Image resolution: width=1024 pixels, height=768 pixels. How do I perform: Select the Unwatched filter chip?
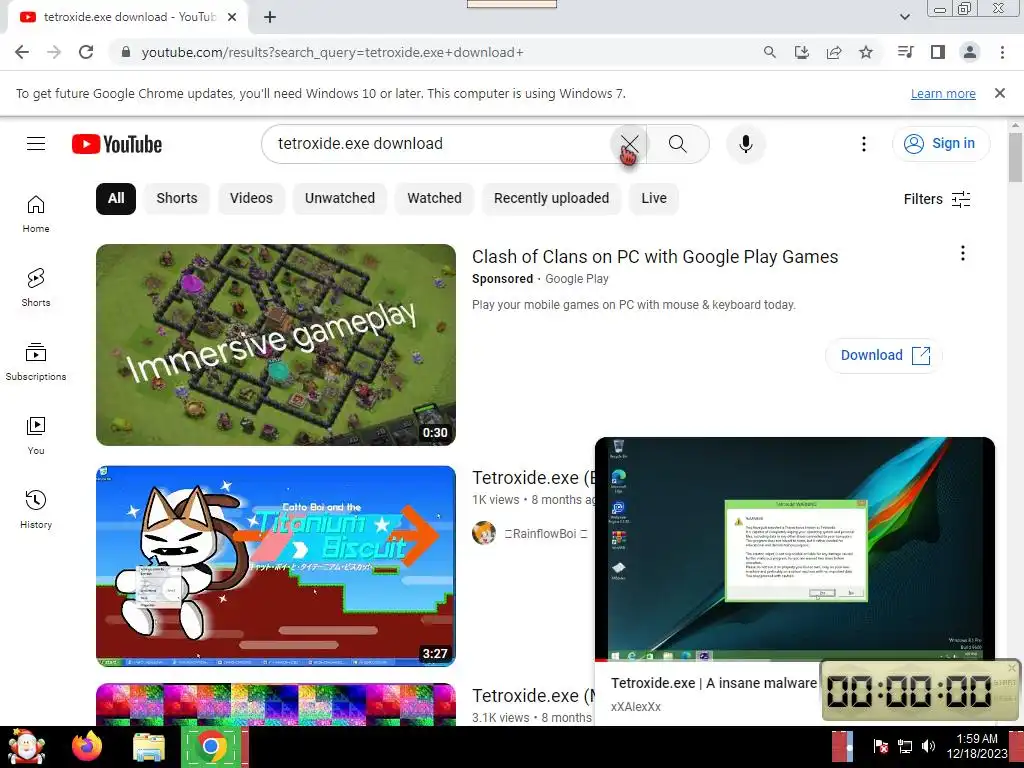point(340,199)
